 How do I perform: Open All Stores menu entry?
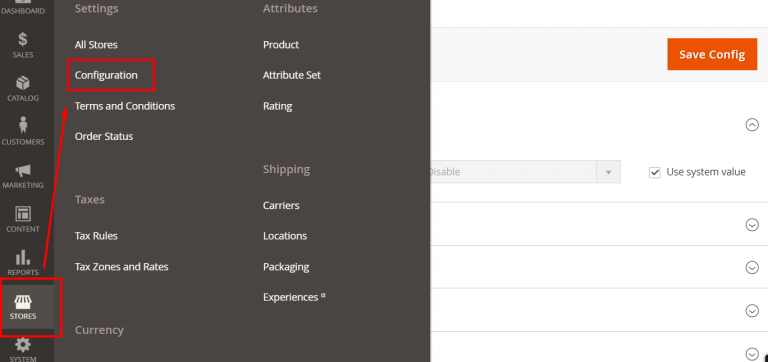[x=96, y=45]
